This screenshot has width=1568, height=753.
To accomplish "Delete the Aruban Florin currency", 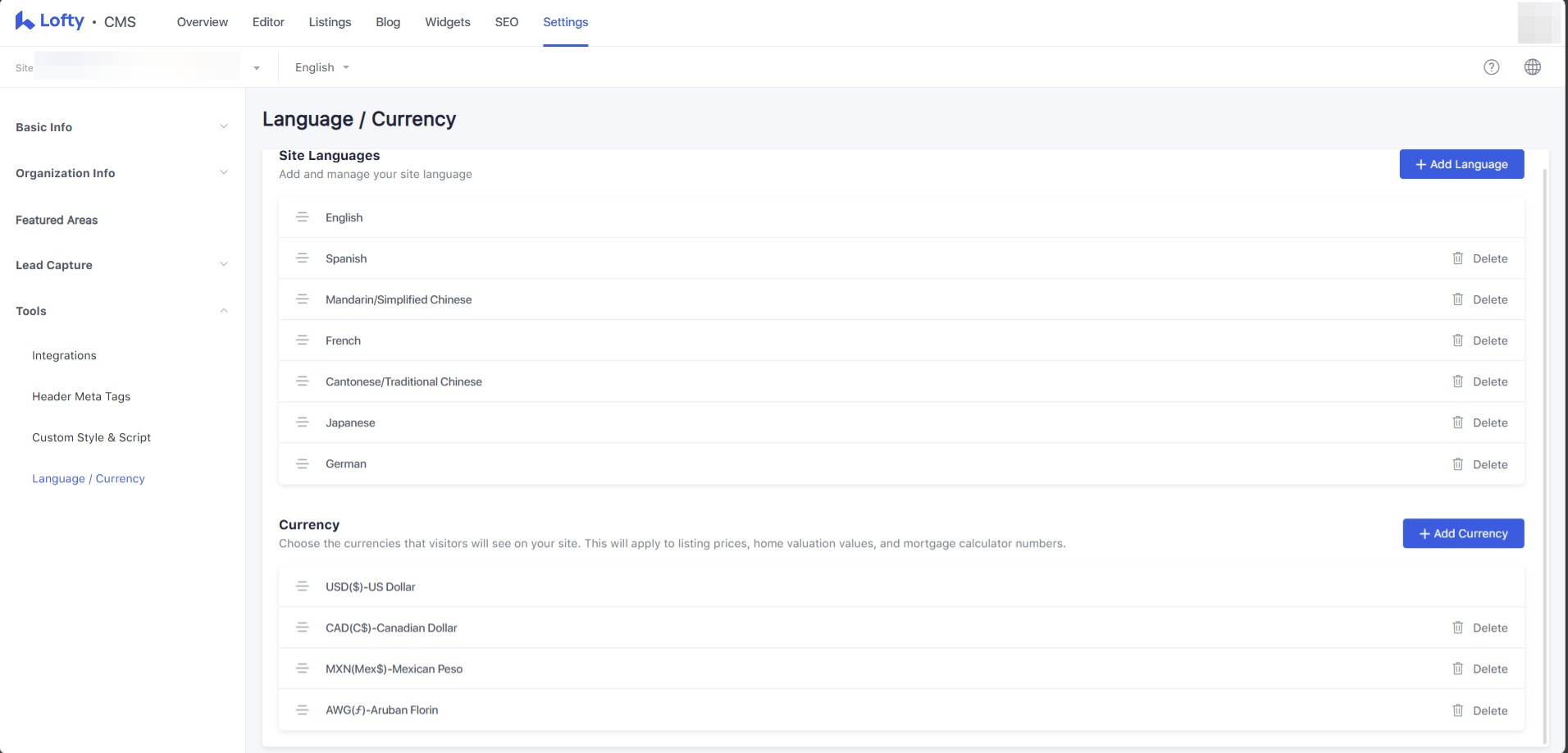I will [x=1480, y=710].
